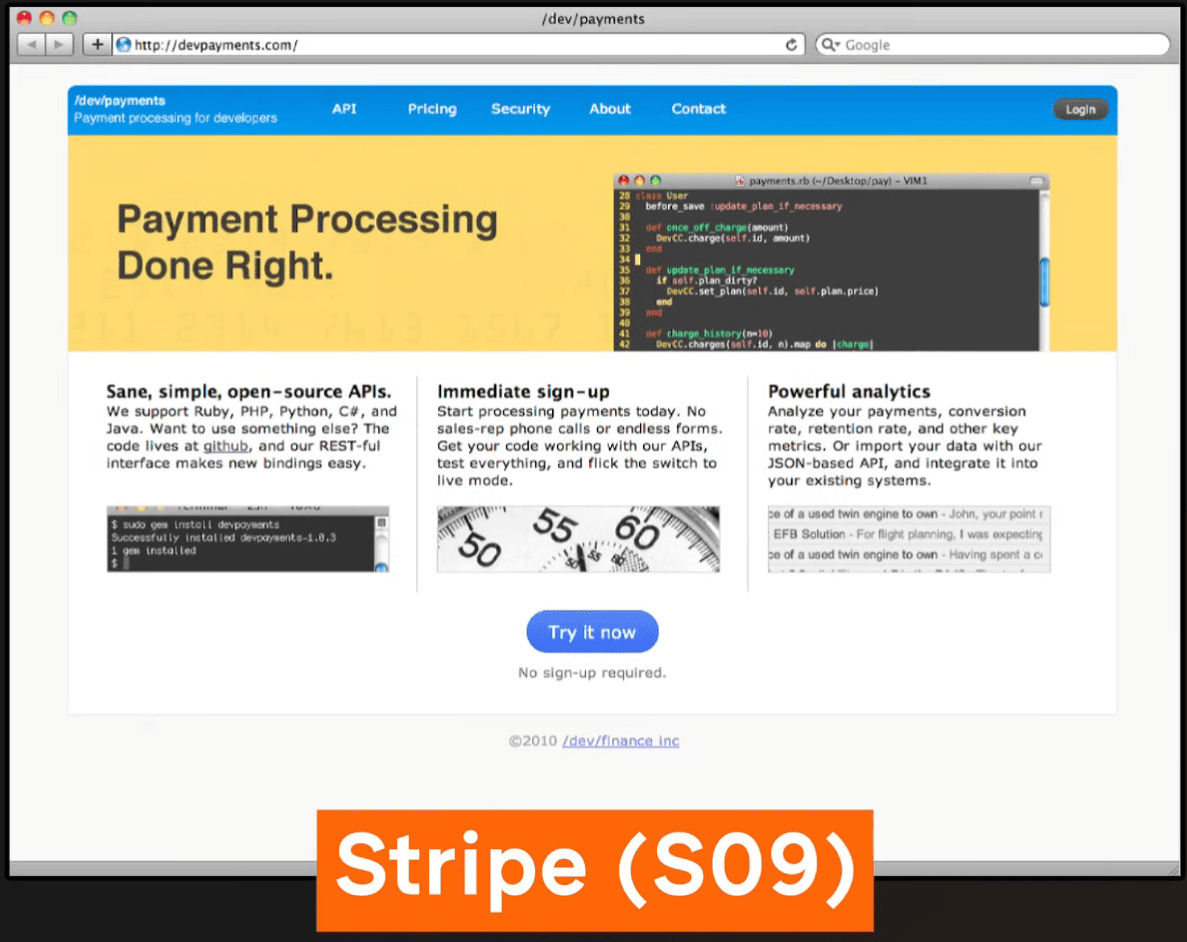
Task: Click the VIM code editor screenshot
Action: pos(831,262)
